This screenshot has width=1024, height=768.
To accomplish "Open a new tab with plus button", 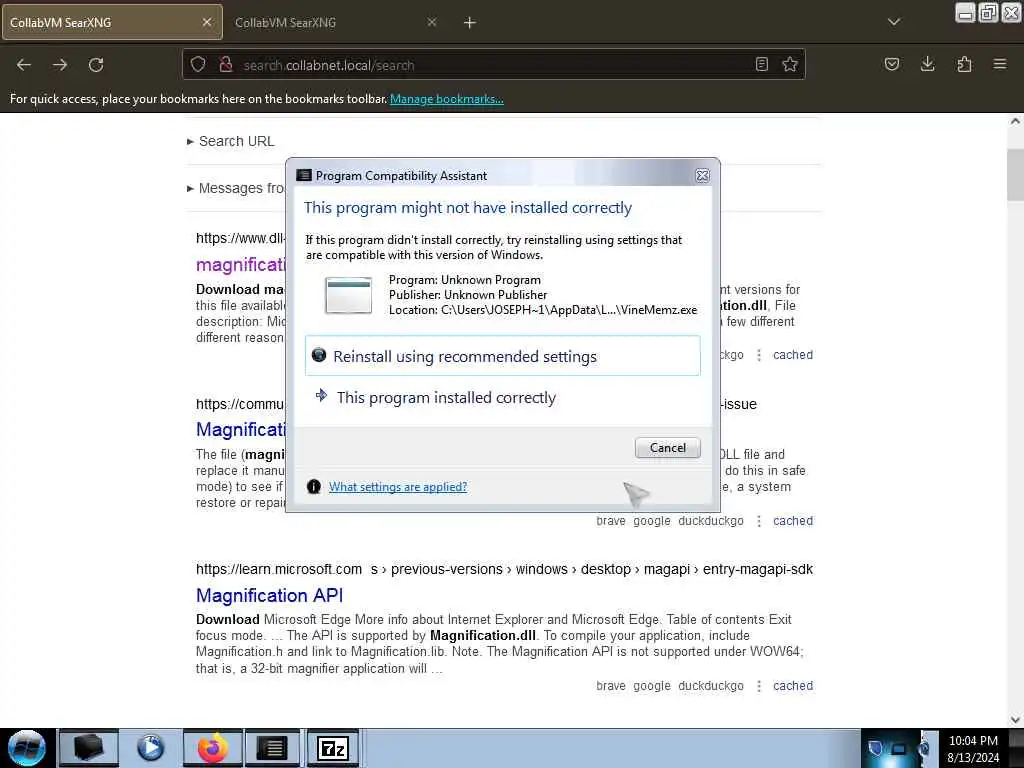I will tap(470, 23).
